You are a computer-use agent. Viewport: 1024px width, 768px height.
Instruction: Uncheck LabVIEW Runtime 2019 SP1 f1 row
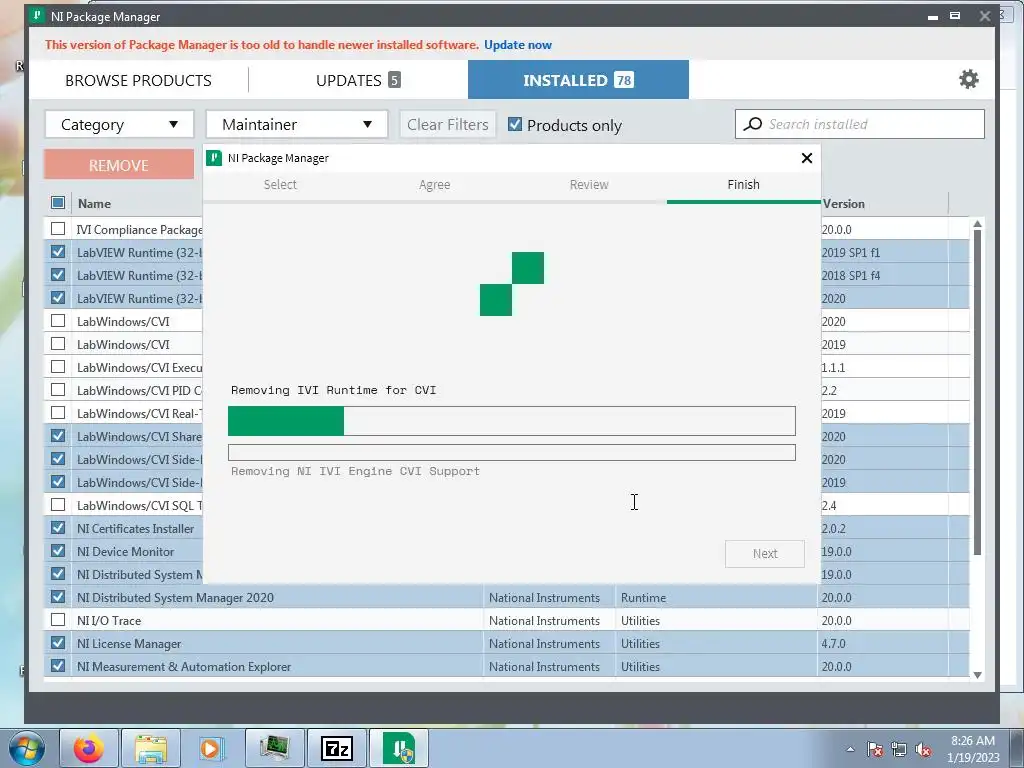(x=57, y=251)
